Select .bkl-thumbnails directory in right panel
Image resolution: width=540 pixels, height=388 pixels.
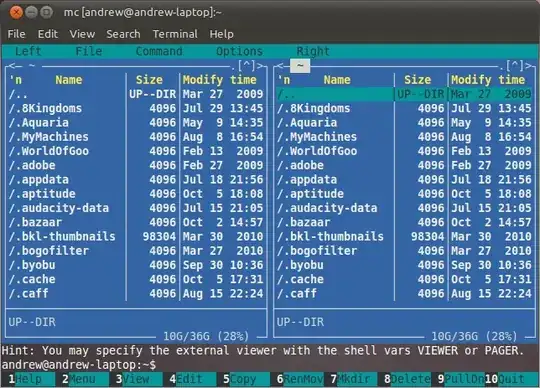tap(404, 236)
